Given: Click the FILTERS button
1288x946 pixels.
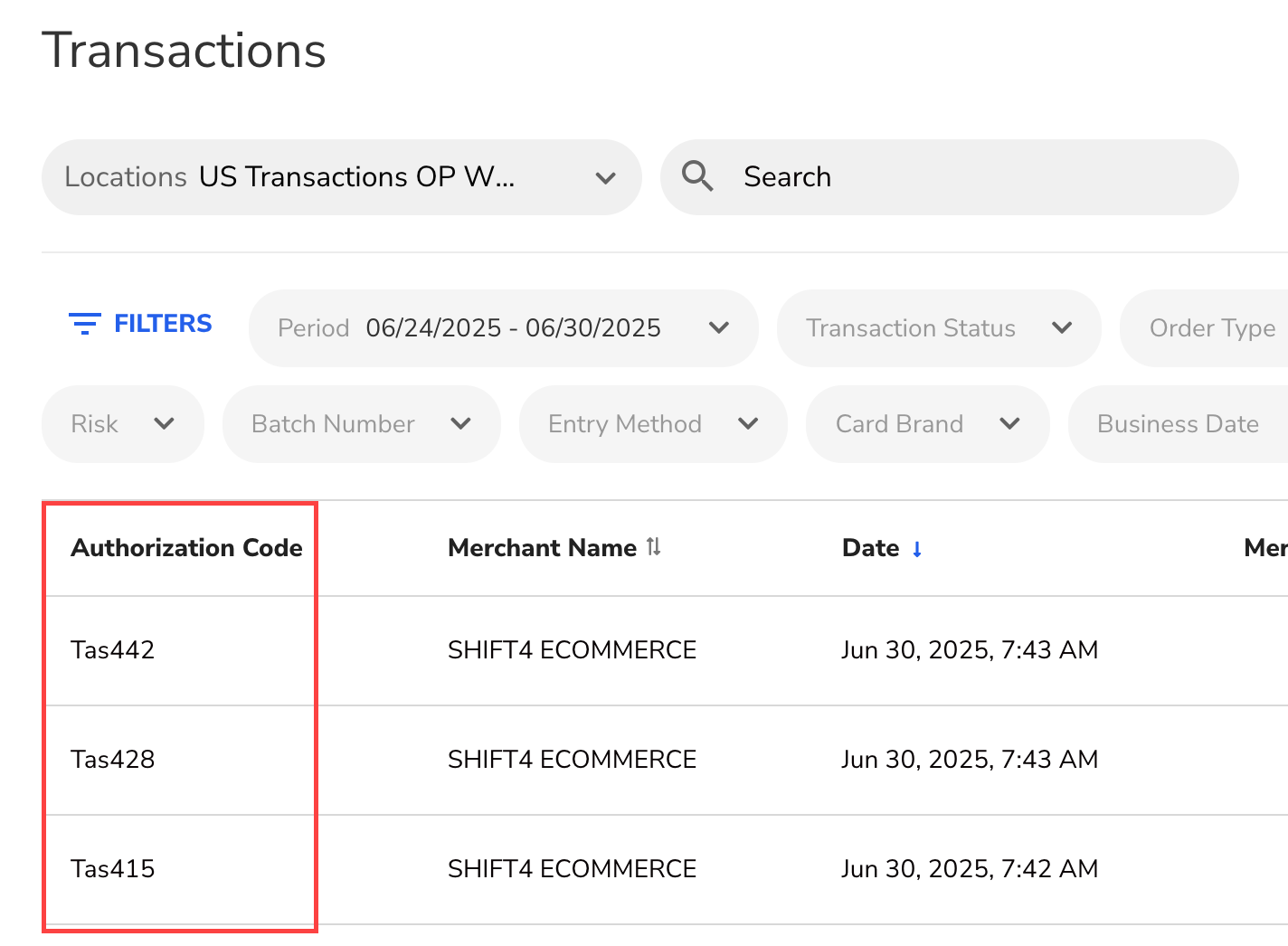Looking at the screenshot, I should point(141,324).
